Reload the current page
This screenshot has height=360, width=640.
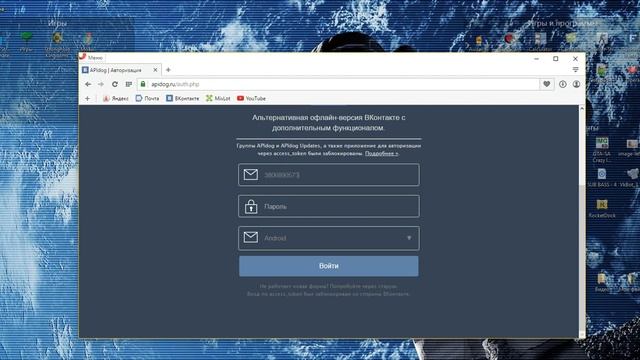coord(115,84)
